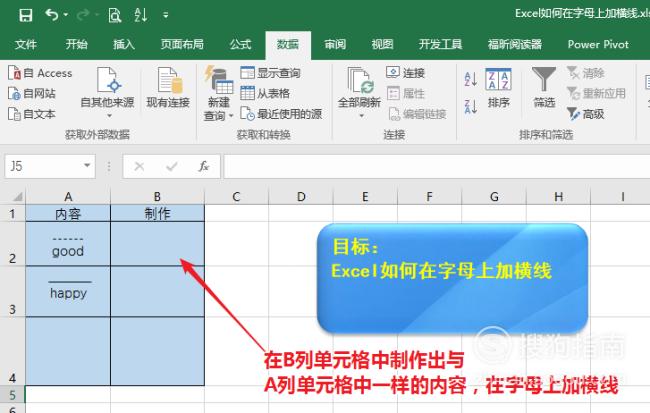Click the fx Insert Function icon

pyautogui.click(x=204, y=167)
